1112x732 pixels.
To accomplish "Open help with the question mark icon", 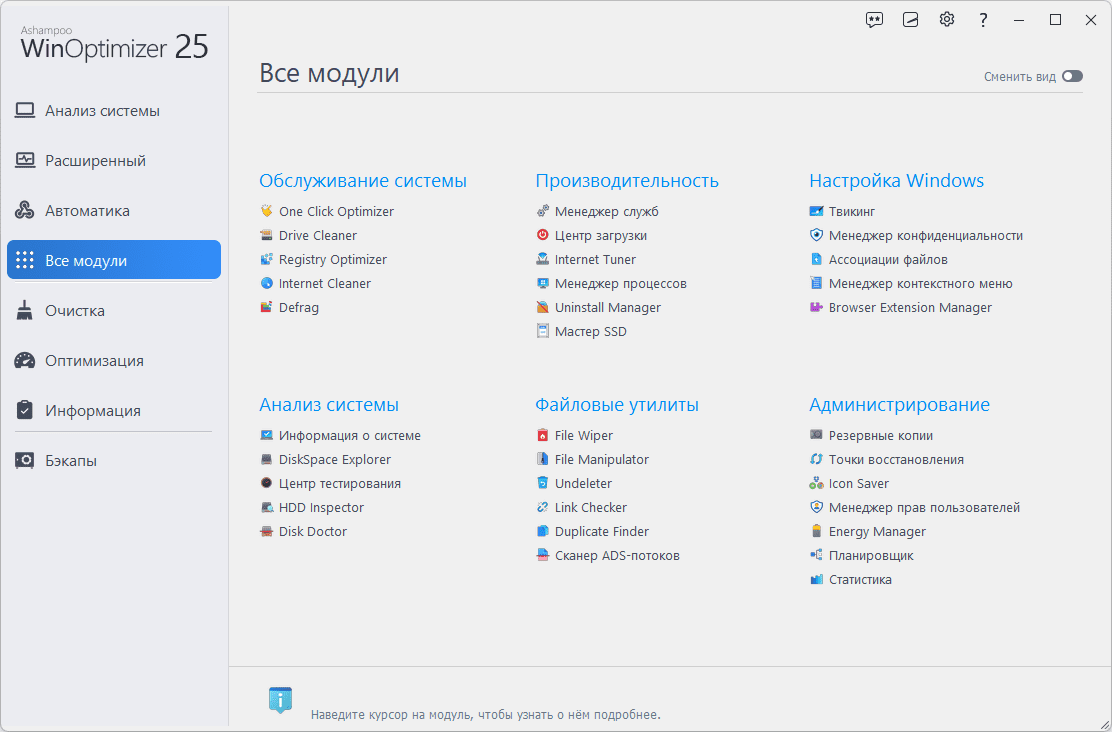I will pyautogui.click(x=983, y=20).
